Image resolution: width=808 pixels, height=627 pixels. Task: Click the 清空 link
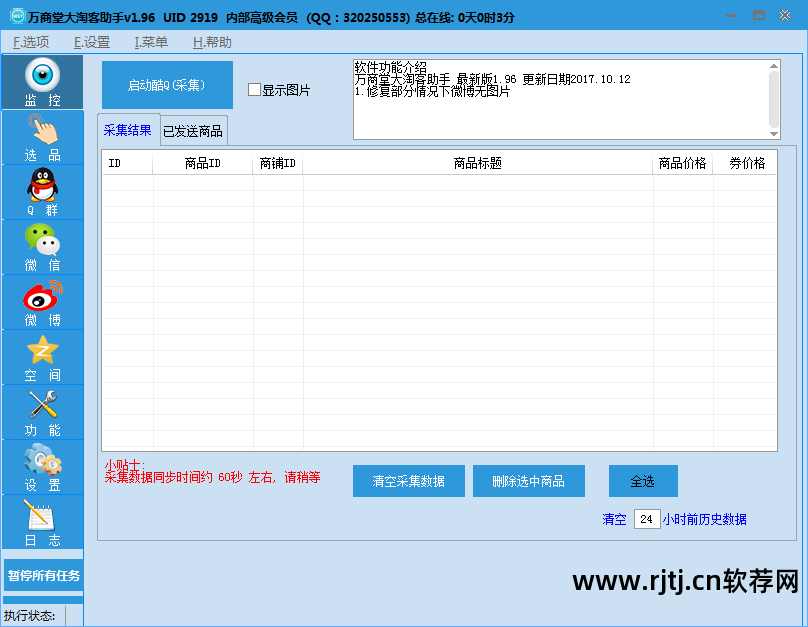(x=614, y=519)
